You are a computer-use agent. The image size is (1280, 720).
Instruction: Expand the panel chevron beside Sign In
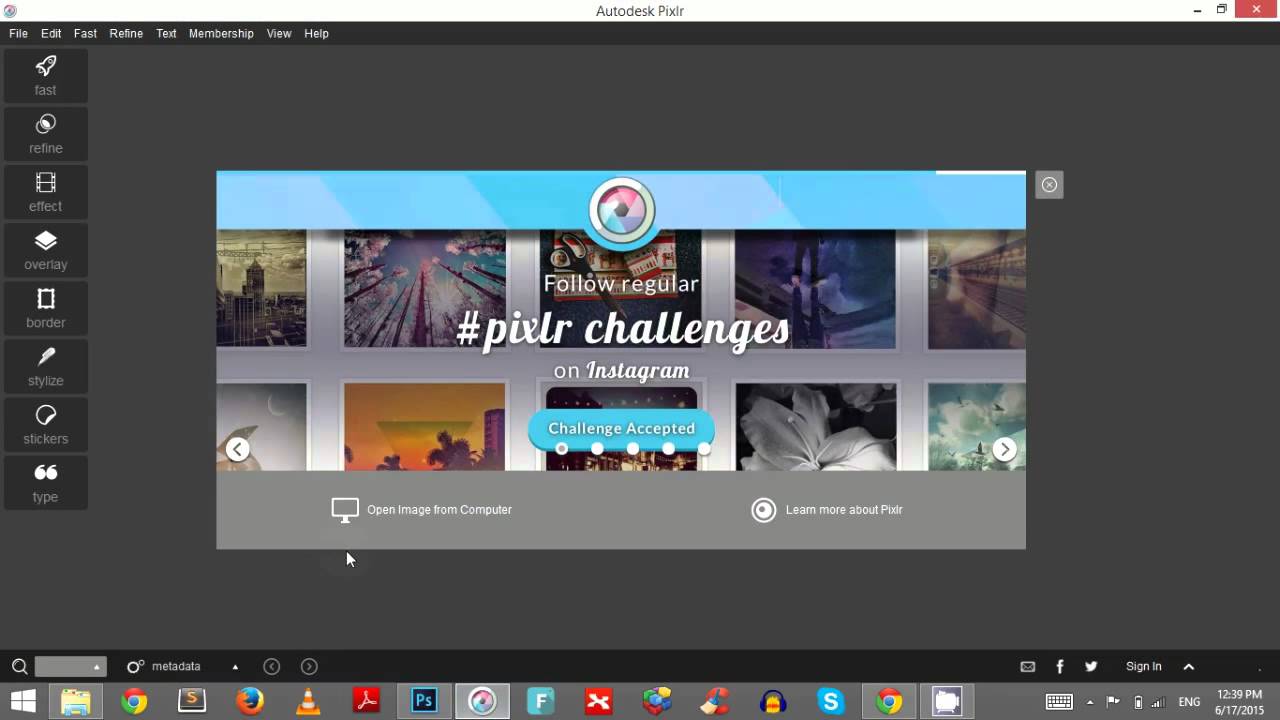(x=1189, y=667)
